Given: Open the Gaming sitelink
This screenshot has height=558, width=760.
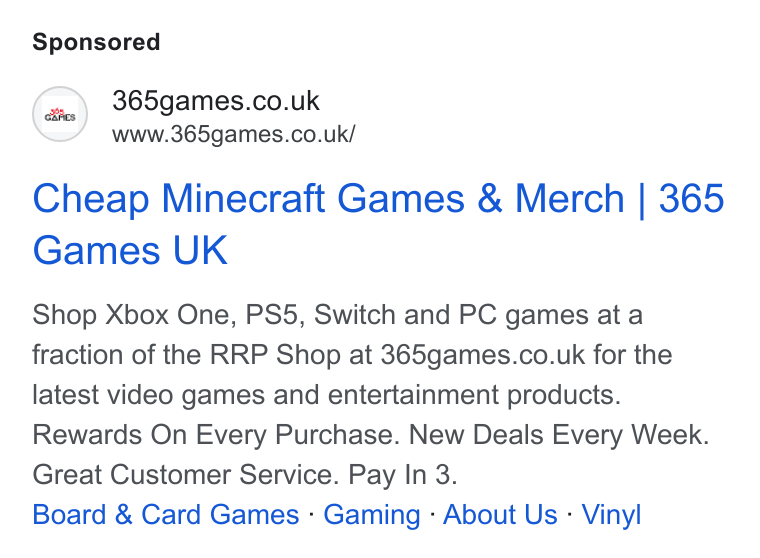Looking at the screenshot, I should pyautogui.click(x=372, y=515).
